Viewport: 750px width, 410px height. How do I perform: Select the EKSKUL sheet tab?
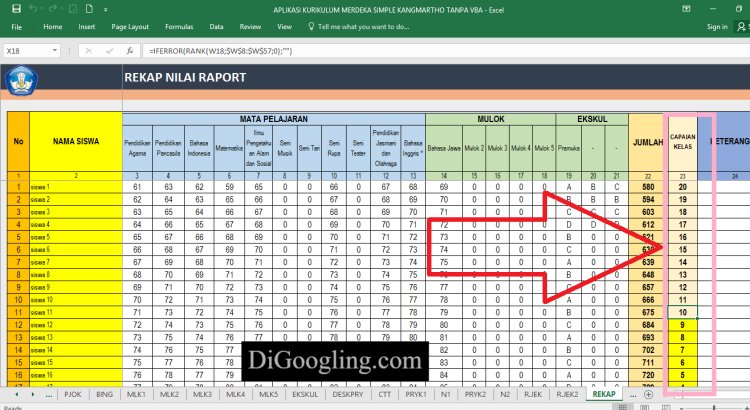[x=303, y=395]
